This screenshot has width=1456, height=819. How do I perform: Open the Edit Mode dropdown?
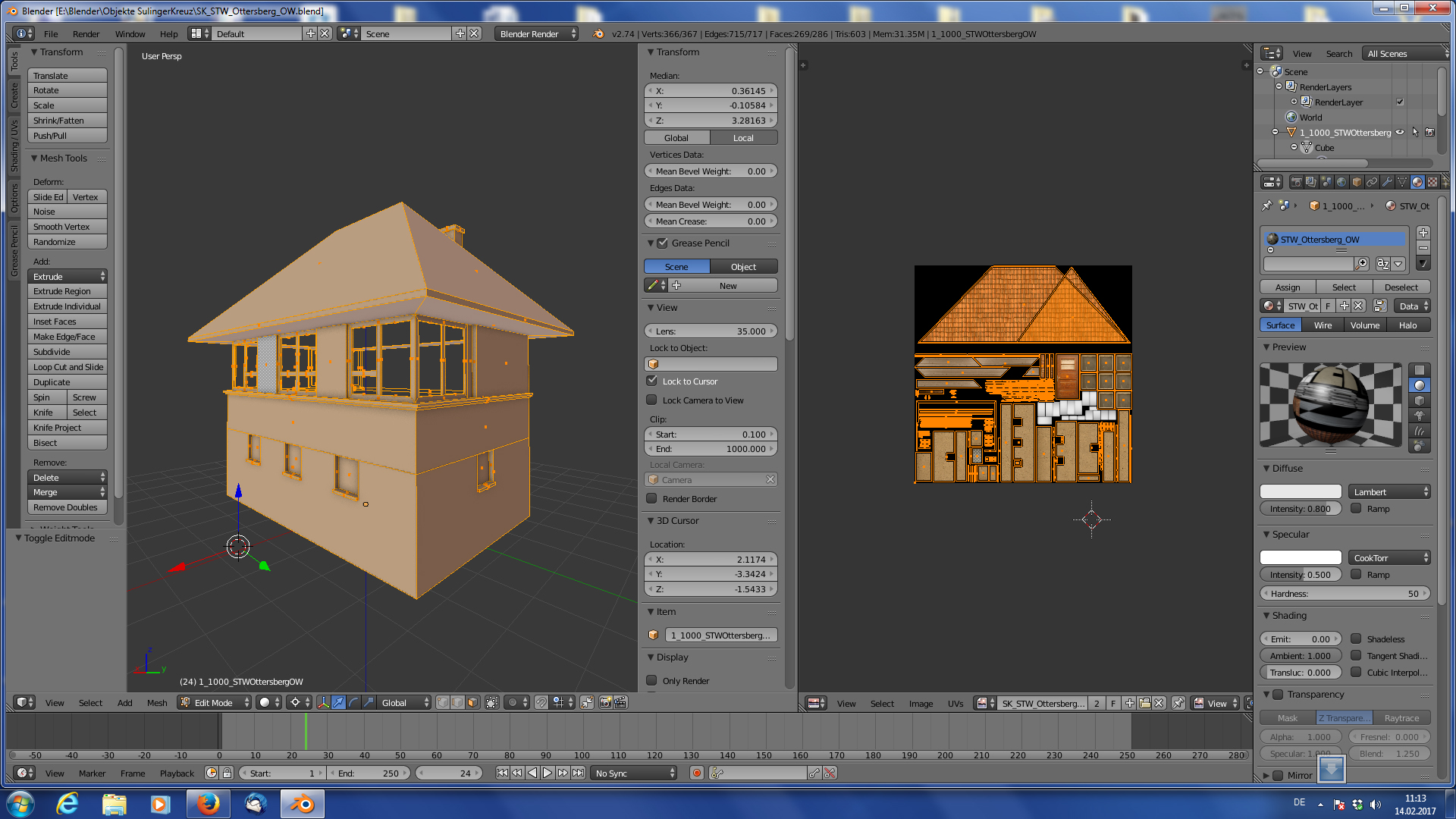click(x=215, y=702)
